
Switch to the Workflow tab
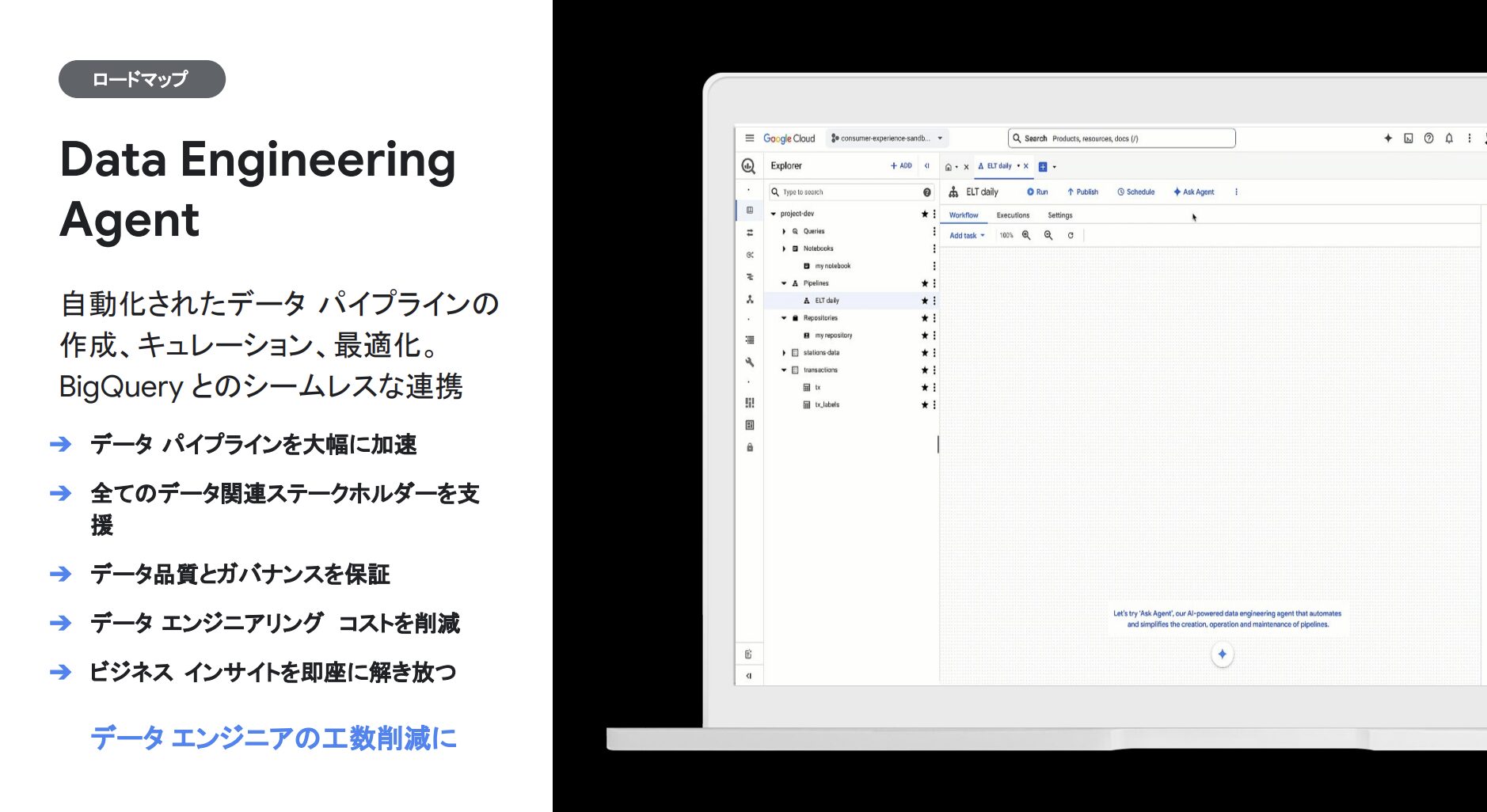pos(964,215)
